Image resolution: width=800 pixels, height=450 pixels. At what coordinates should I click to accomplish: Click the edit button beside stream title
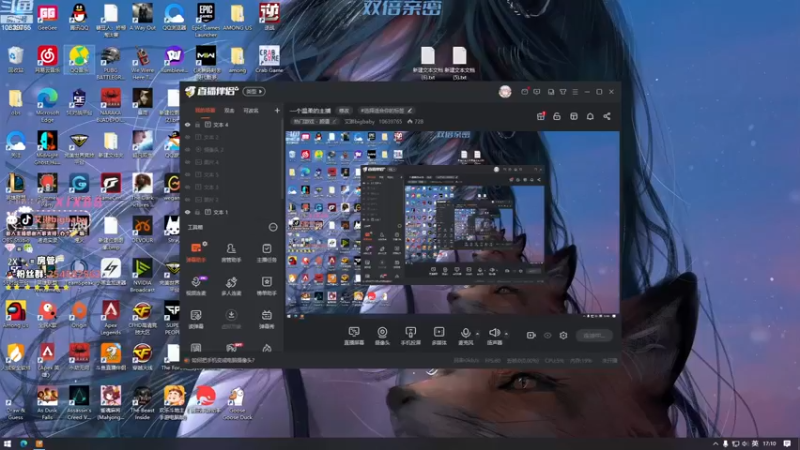coord(344,110)
